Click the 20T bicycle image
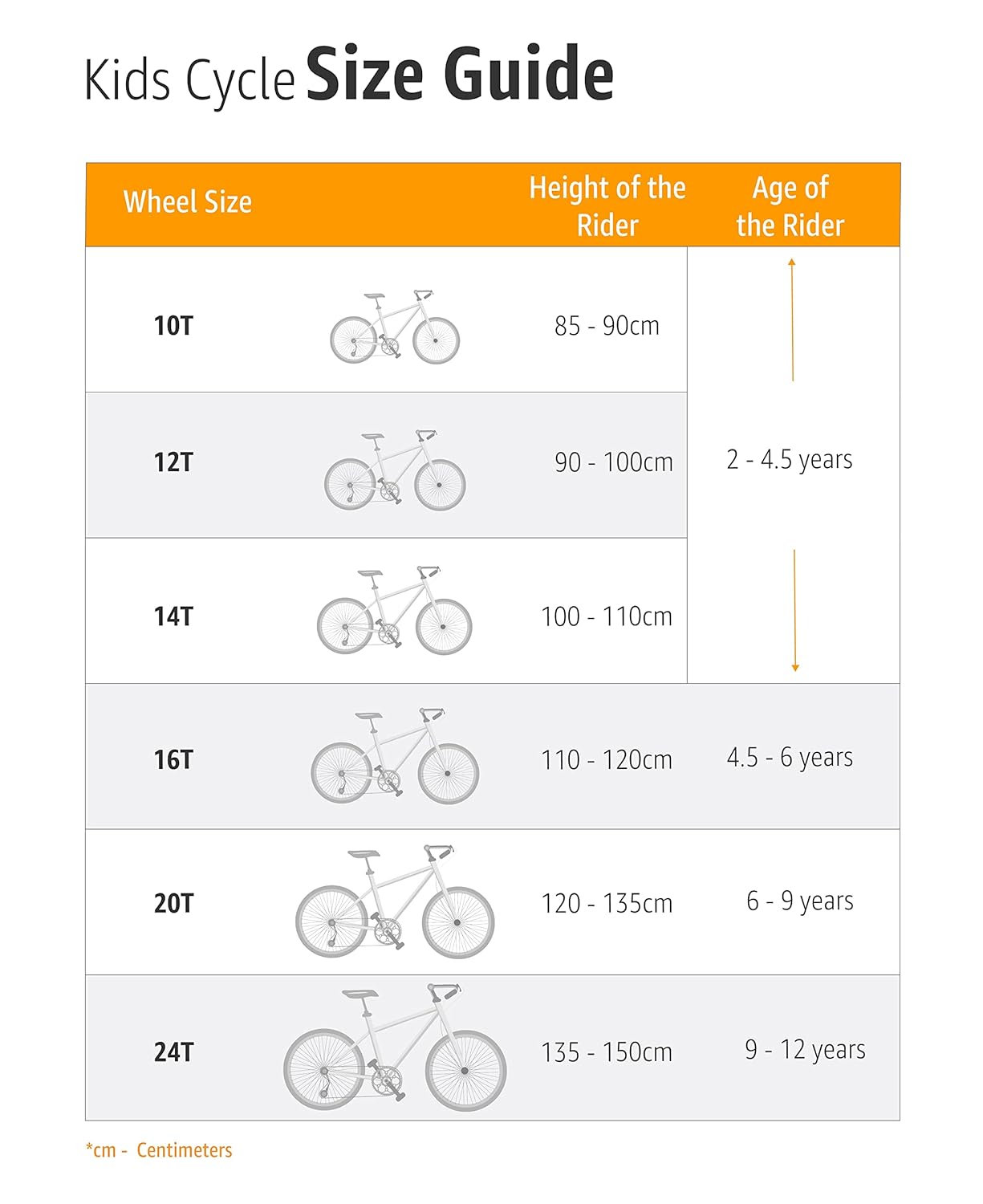 (395, 901)
